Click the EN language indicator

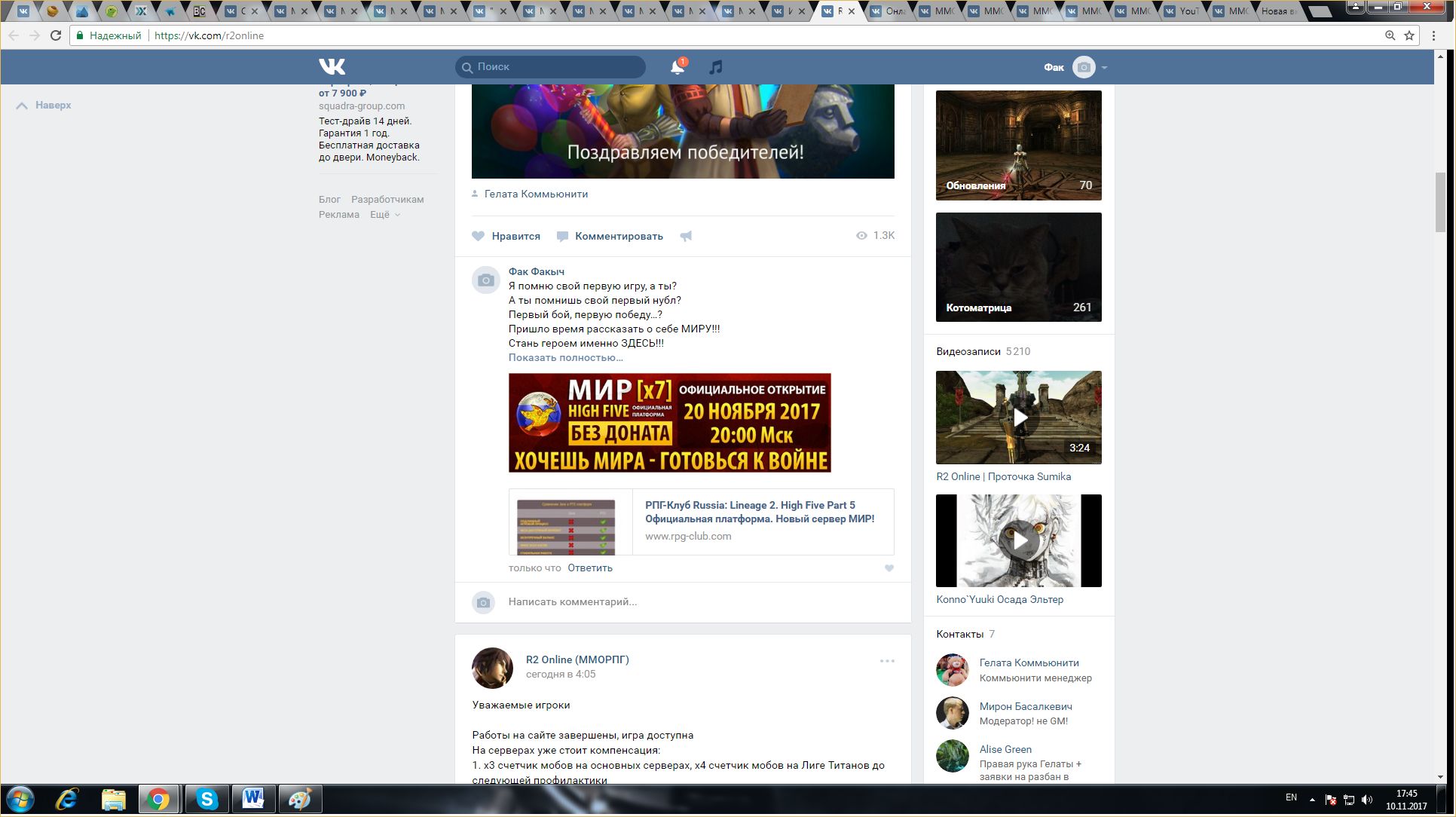1291,797
